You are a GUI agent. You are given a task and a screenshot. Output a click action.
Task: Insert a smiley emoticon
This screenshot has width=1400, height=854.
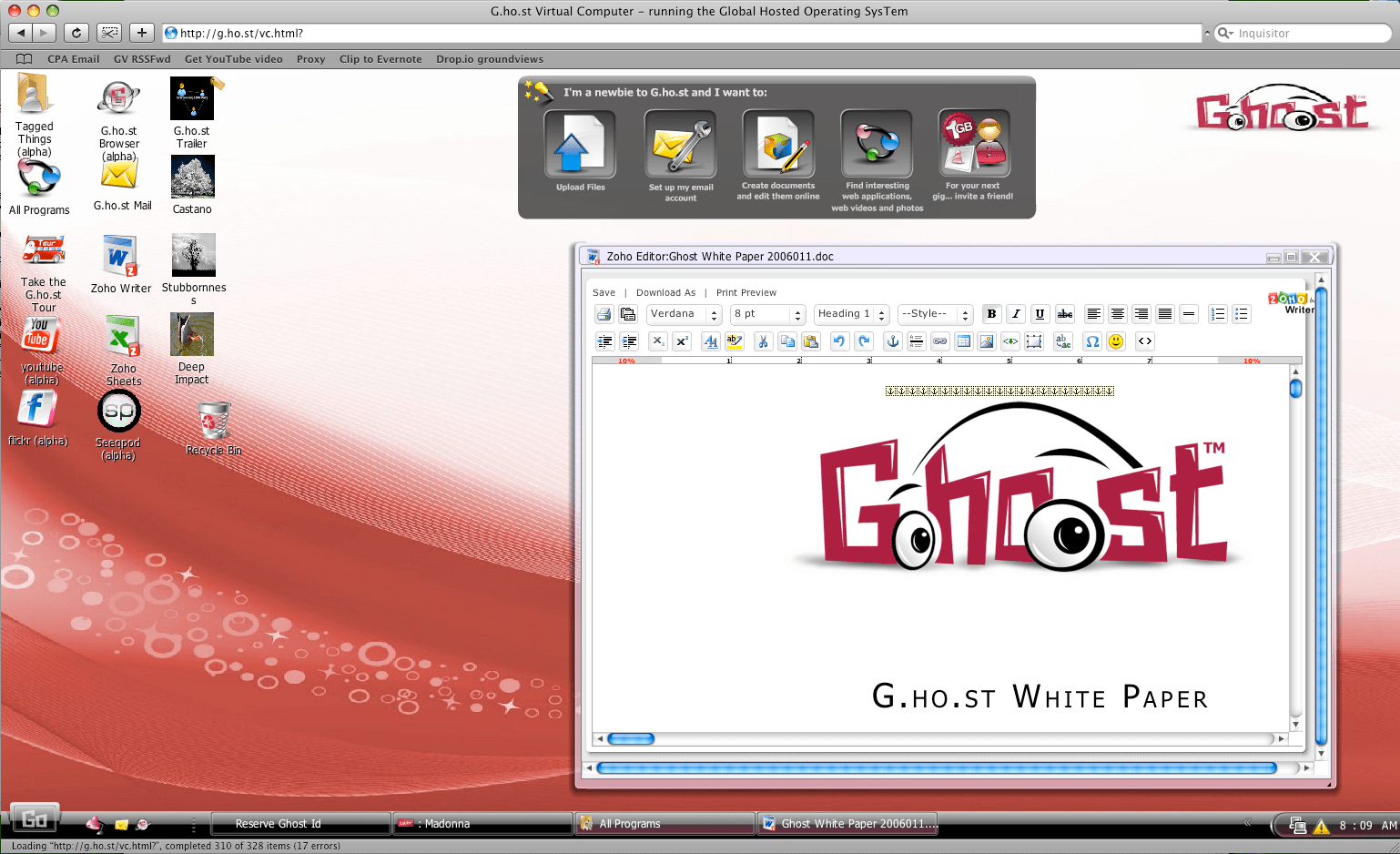click(1116, 341)
